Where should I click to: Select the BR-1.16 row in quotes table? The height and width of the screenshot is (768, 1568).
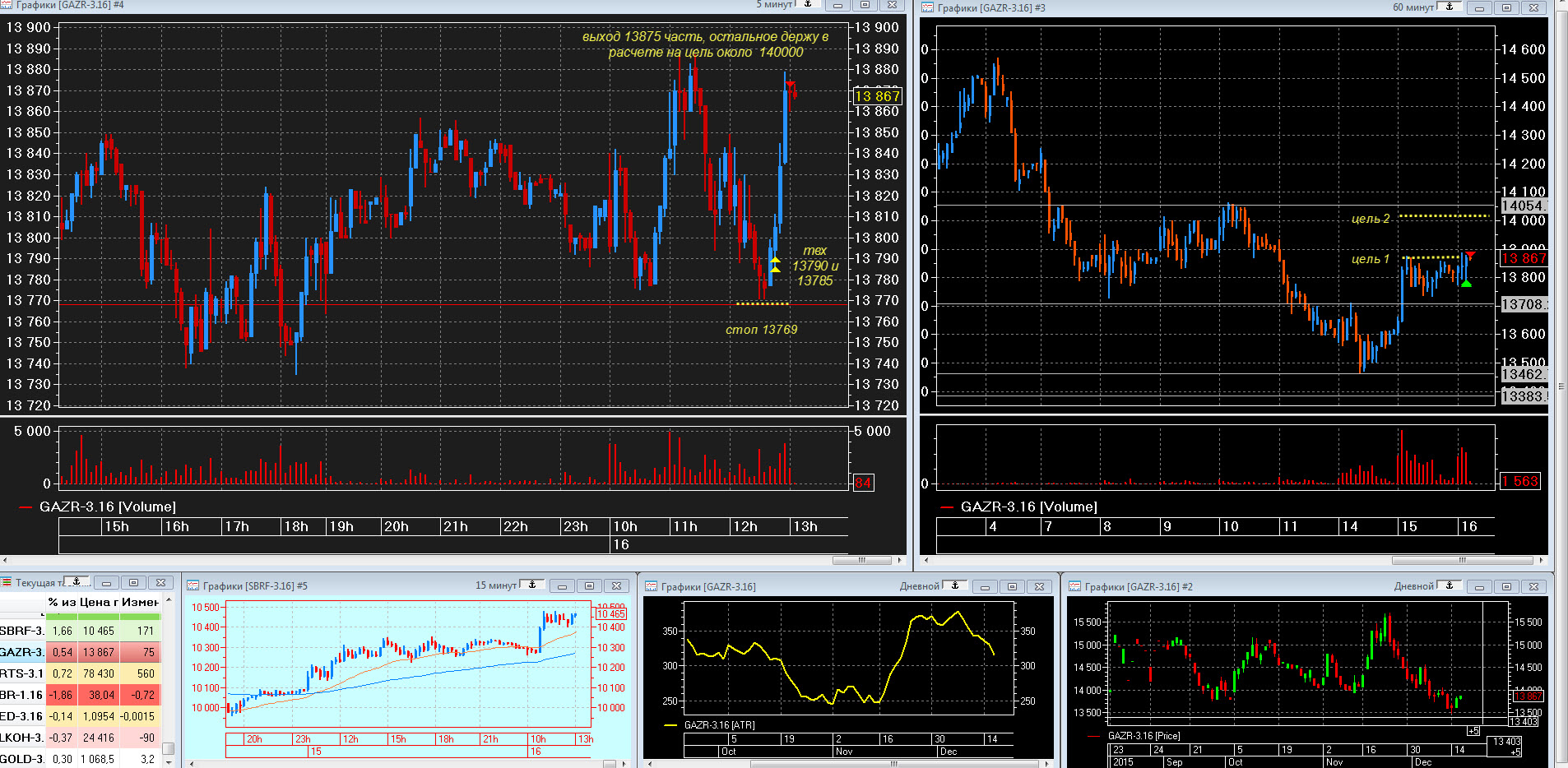pos(80,695)
